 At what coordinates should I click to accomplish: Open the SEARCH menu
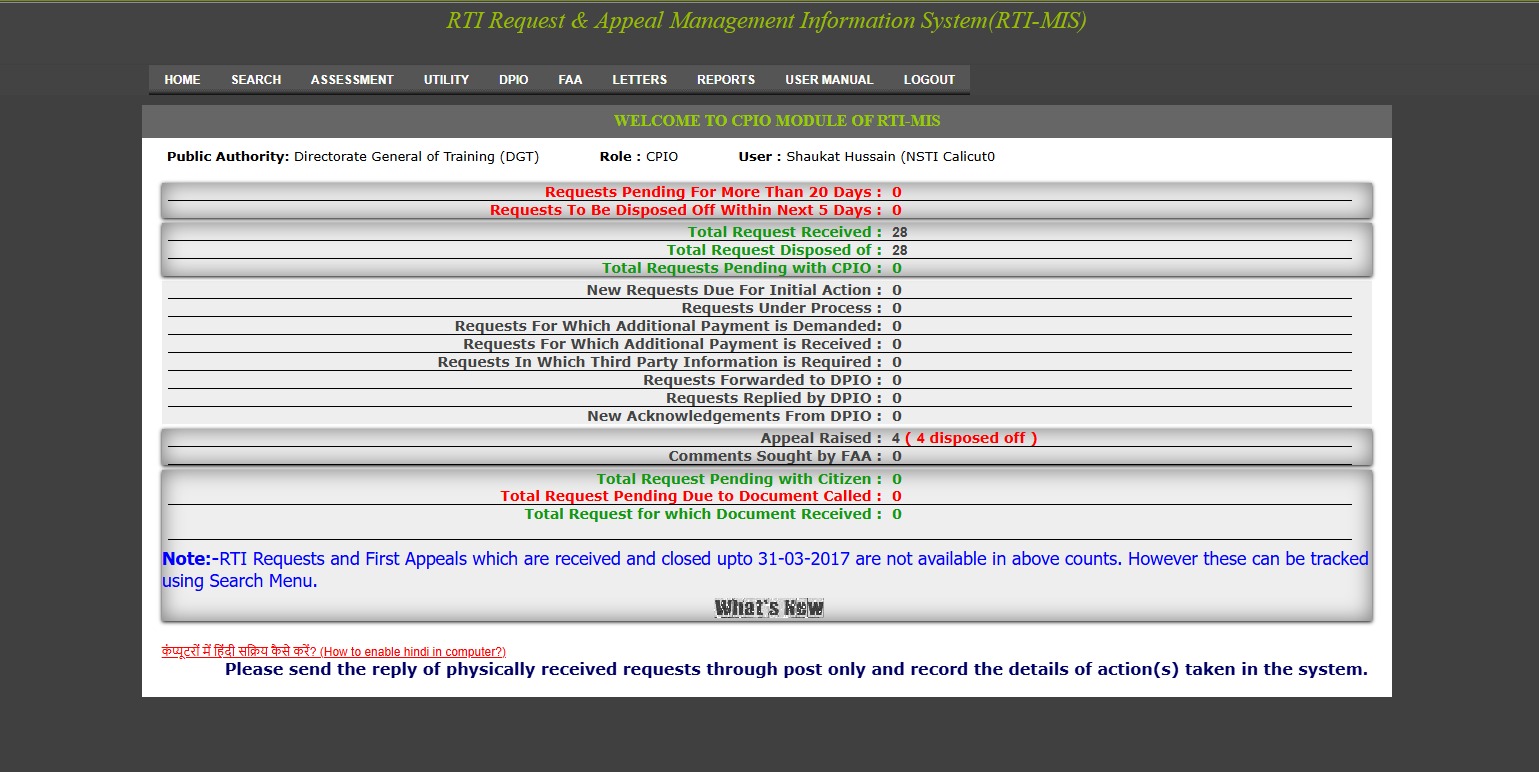click(256, 80)
